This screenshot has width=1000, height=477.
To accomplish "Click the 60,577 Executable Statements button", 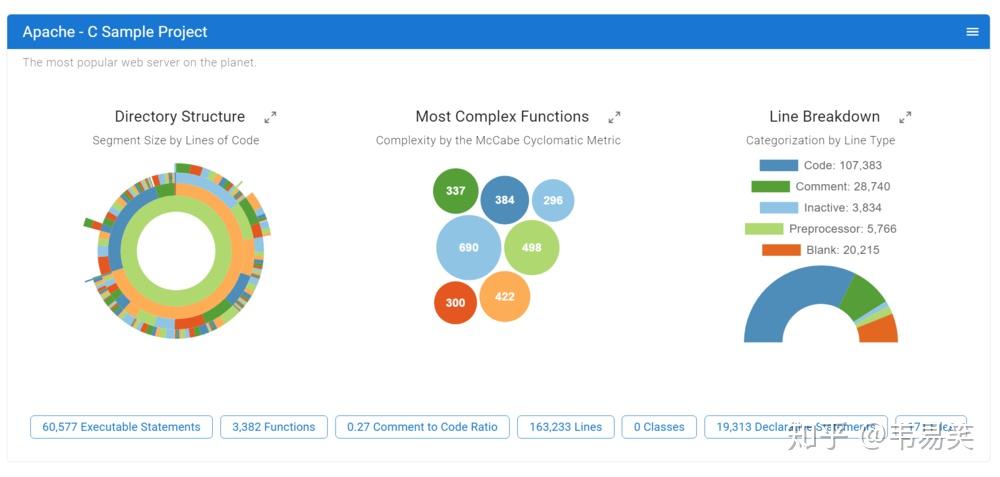I will (121, 427).
